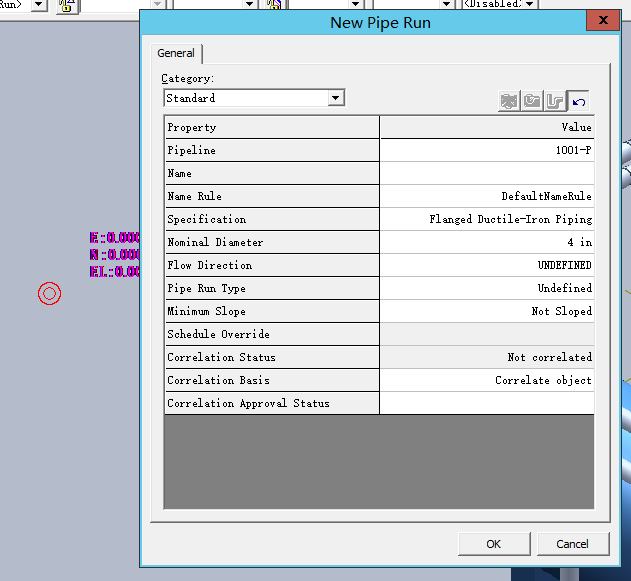Image resolution: width=631 pixels, height=581 pixels.
Task: Click the leftmost grayed icon above the property grid
Action: point(509,101)
